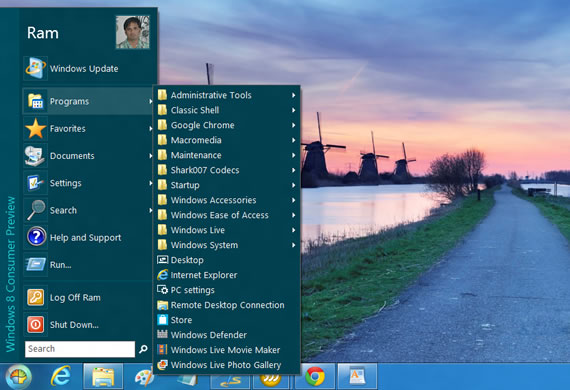Click the Shark007 Codecs folder label

[205, 170]
